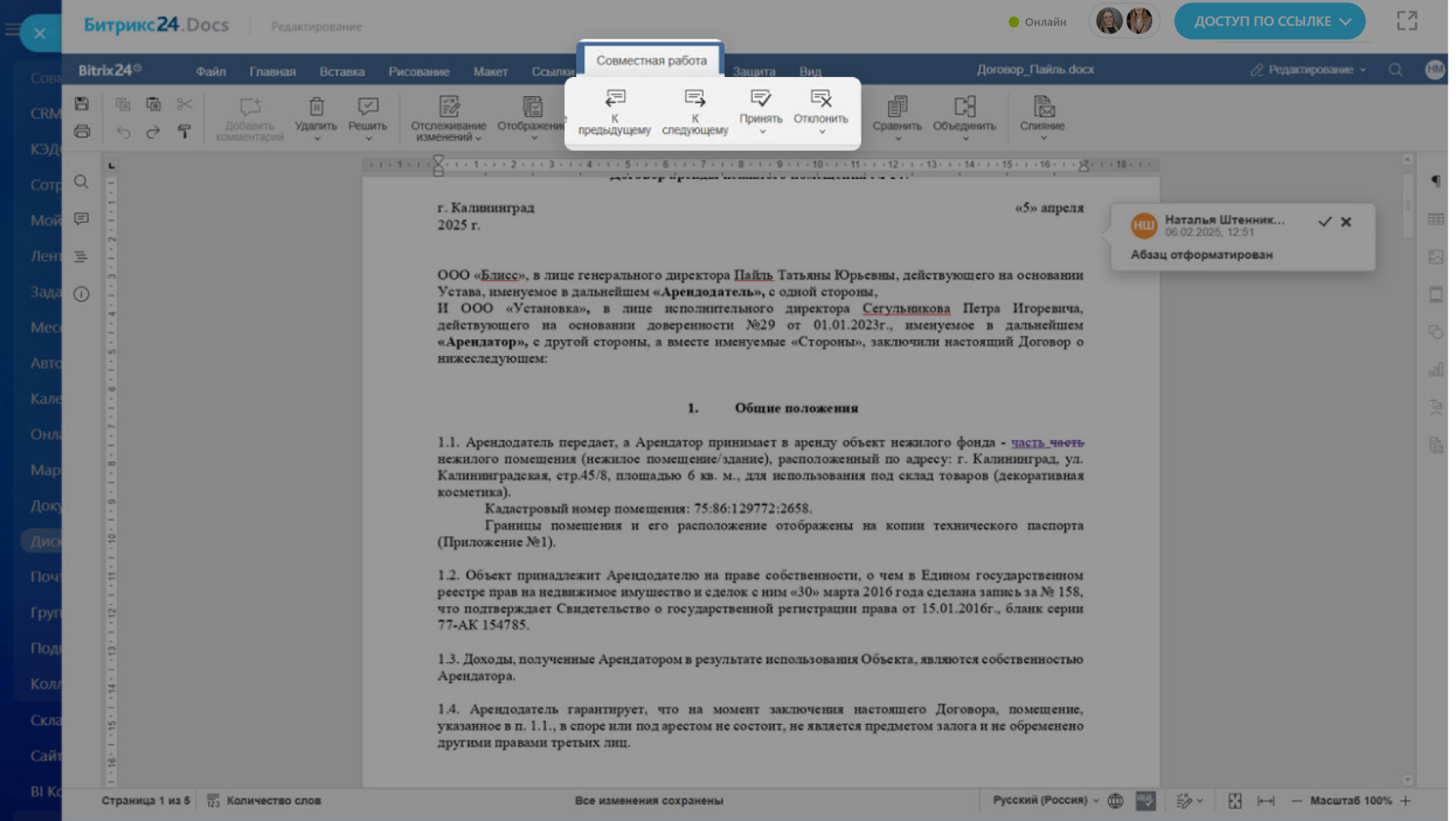Click the Save icon in toolbar

[82, 104]
